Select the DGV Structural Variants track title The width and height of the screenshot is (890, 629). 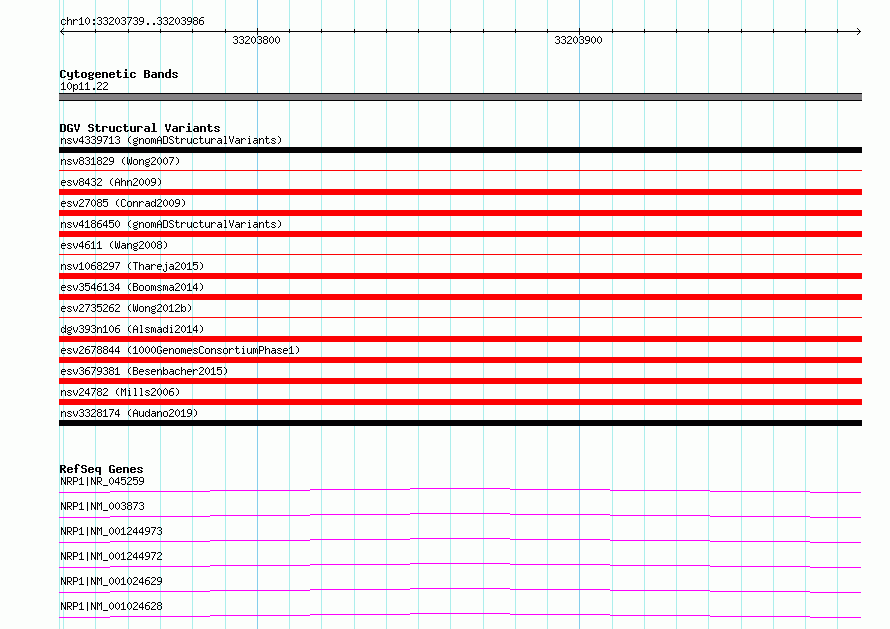click(140, 128)
